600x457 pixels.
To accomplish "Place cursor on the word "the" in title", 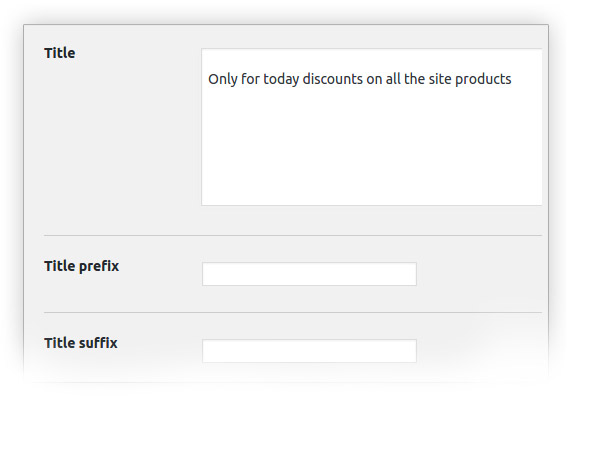I will [x=414, y=79].
